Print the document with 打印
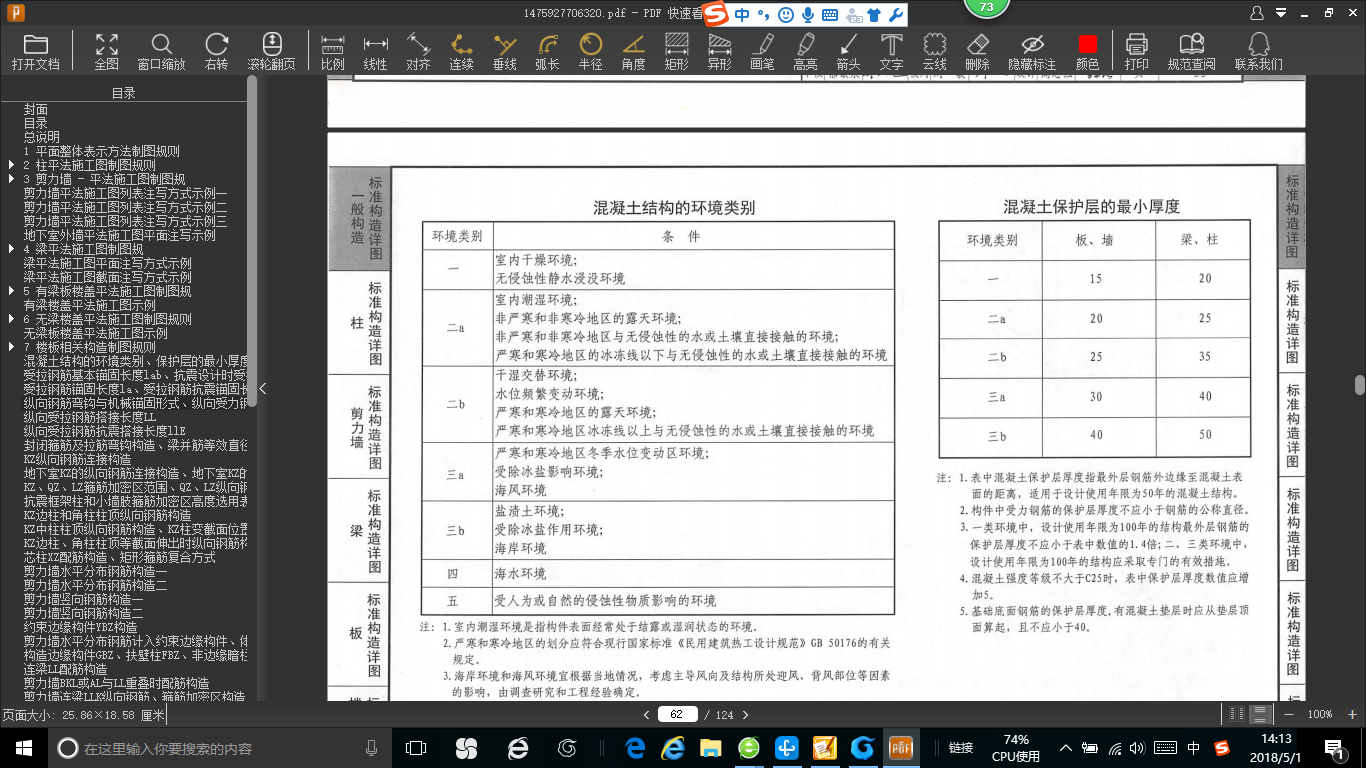Viewport: 1366px width, 768px height. pyautogui.click(x=1136, y=51)
